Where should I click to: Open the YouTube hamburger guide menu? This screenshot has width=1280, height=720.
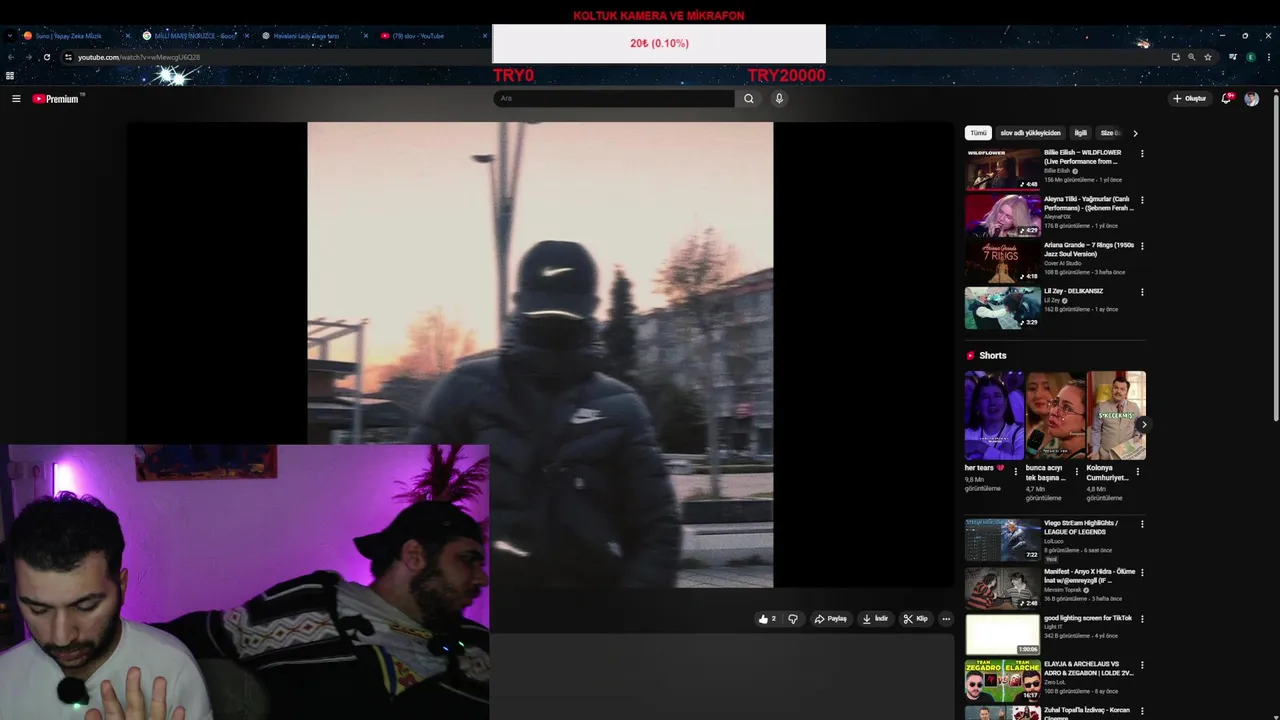pyautogui.click(x=16, y=98)
